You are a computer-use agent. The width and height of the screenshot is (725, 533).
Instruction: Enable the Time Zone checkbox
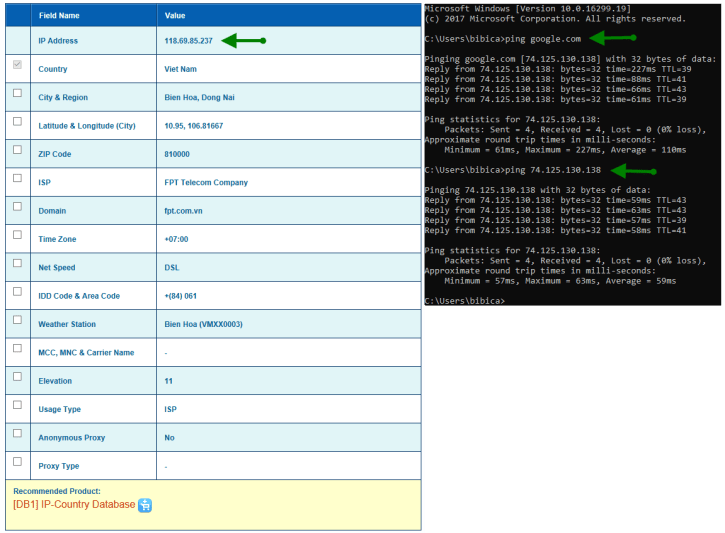pos(16,235)
